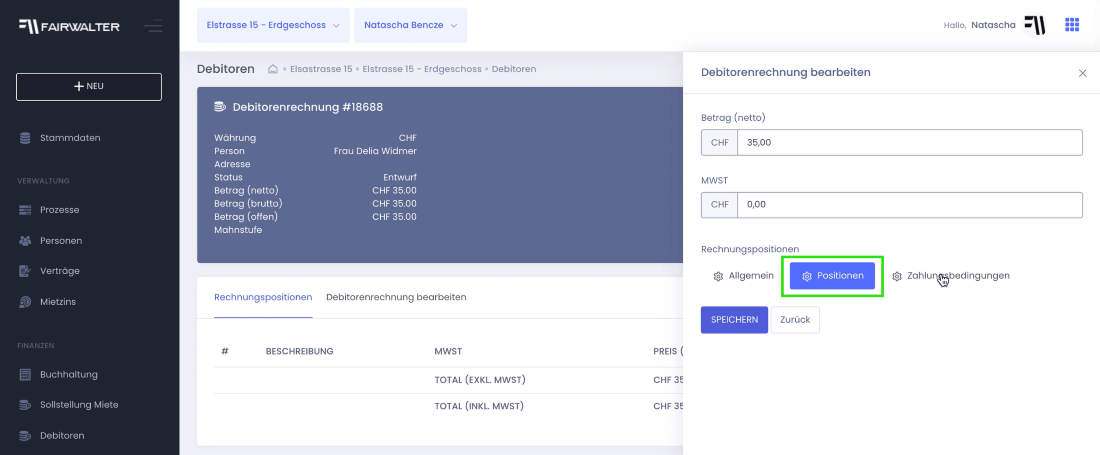Viewport: 1100px width, 455px height.
Task: Switch to Debitorenrechnung bearbeiten tab
Action: pos(396,297)
